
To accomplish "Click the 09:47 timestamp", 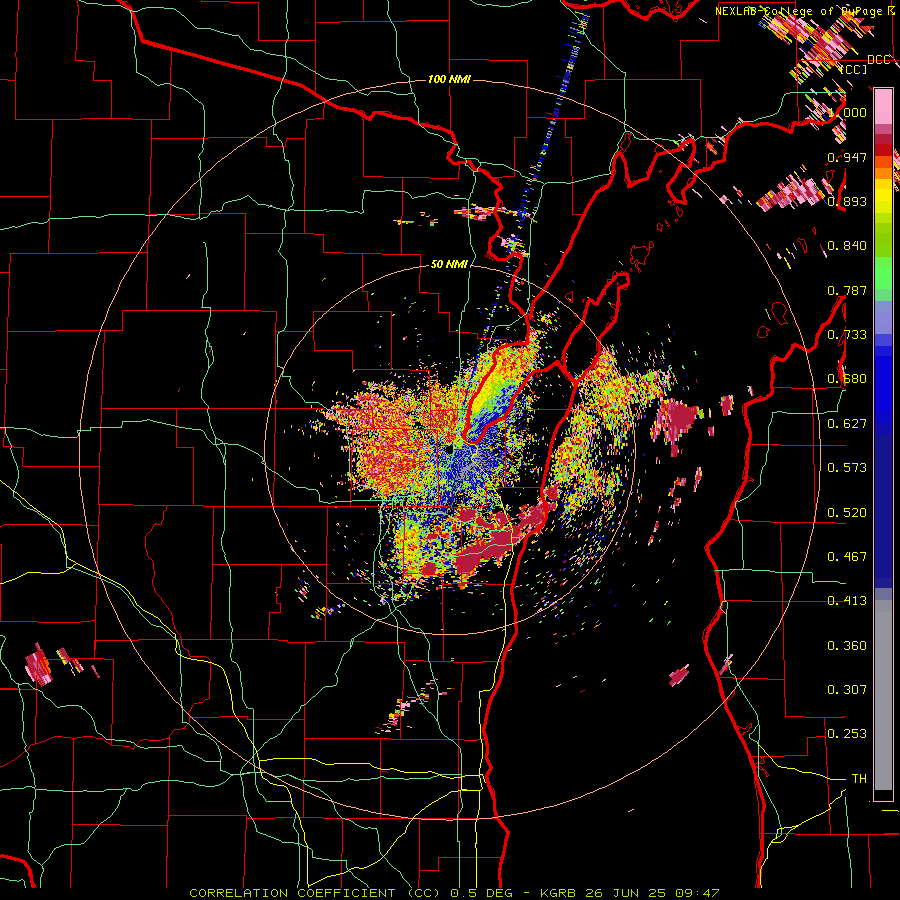I will (x=696, y=893).
